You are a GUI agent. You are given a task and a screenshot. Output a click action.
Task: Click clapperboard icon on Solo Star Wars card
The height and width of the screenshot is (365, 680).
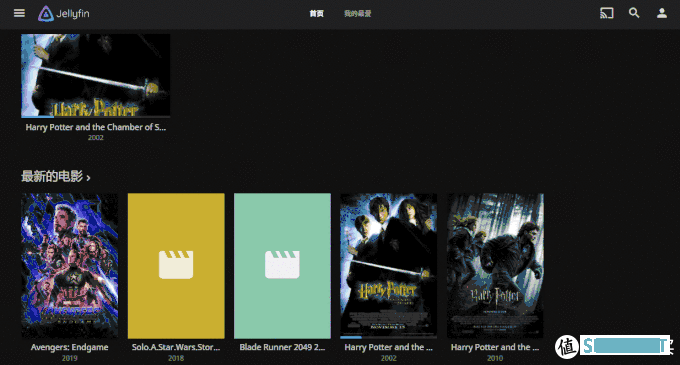(176, 264)
